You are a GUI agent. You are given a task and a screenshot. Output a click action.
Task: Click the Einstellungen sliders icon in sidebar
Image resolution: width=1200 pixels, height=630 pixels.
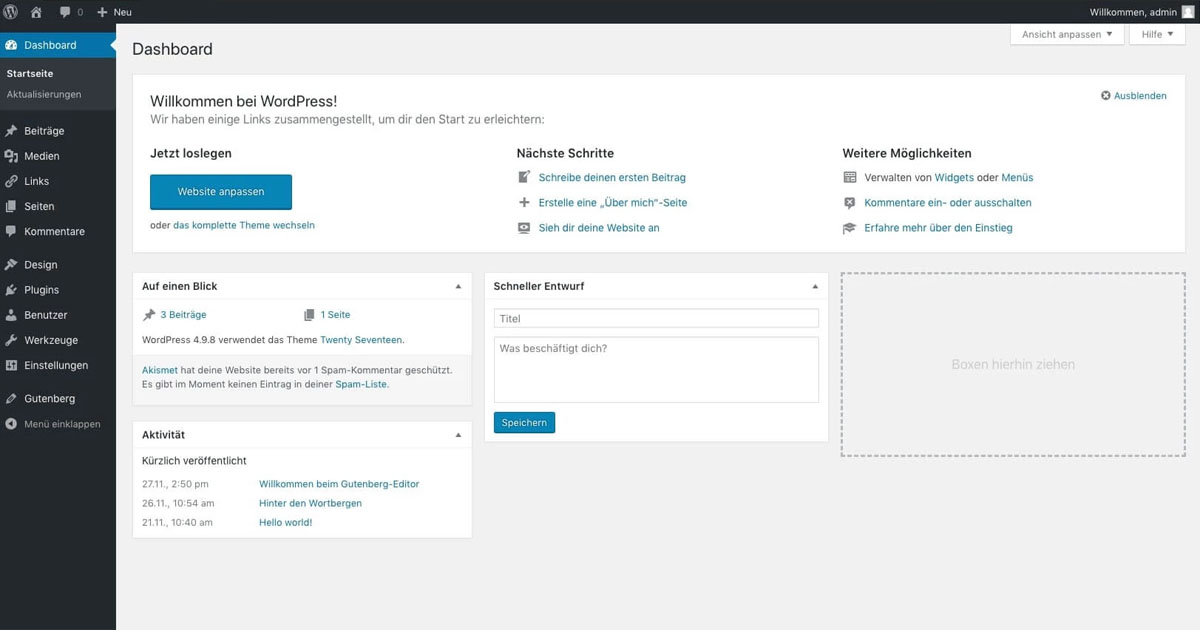[x=11, y=365]
